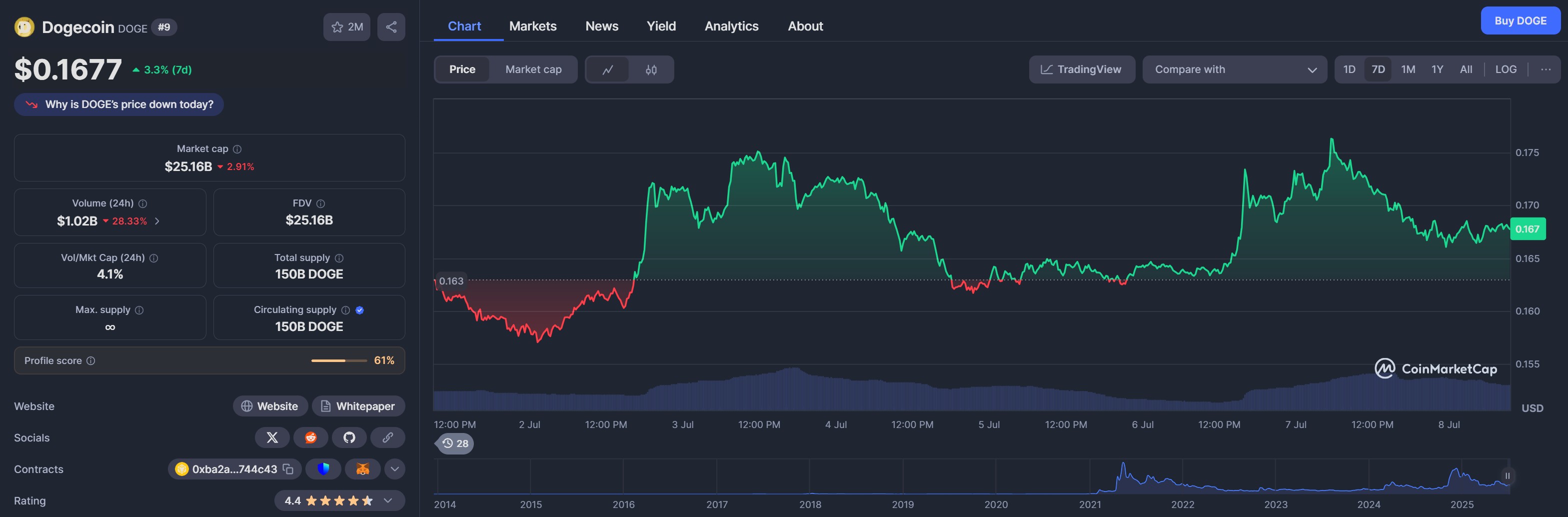Image resolution: width=1568 pixels, height=517 pixels.
Task: Open Market cap info tooltip icon
Action: [x=237, y=149]
